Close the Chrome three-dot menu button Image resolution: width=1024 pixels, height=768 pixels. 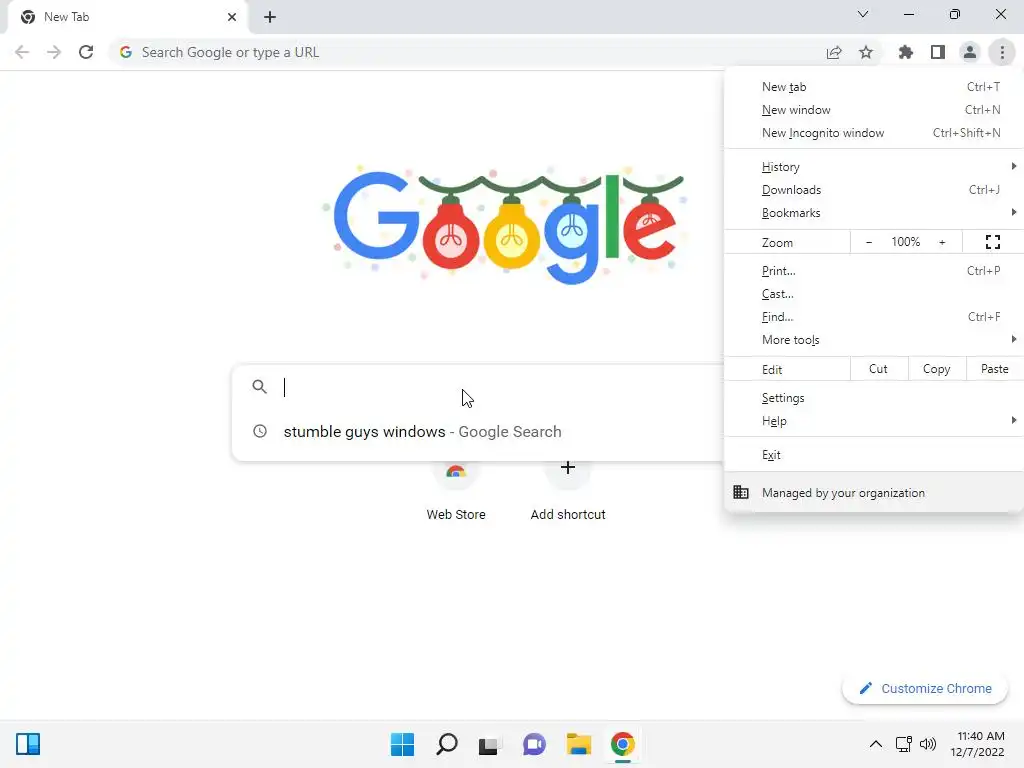(x=1002, y=52)
